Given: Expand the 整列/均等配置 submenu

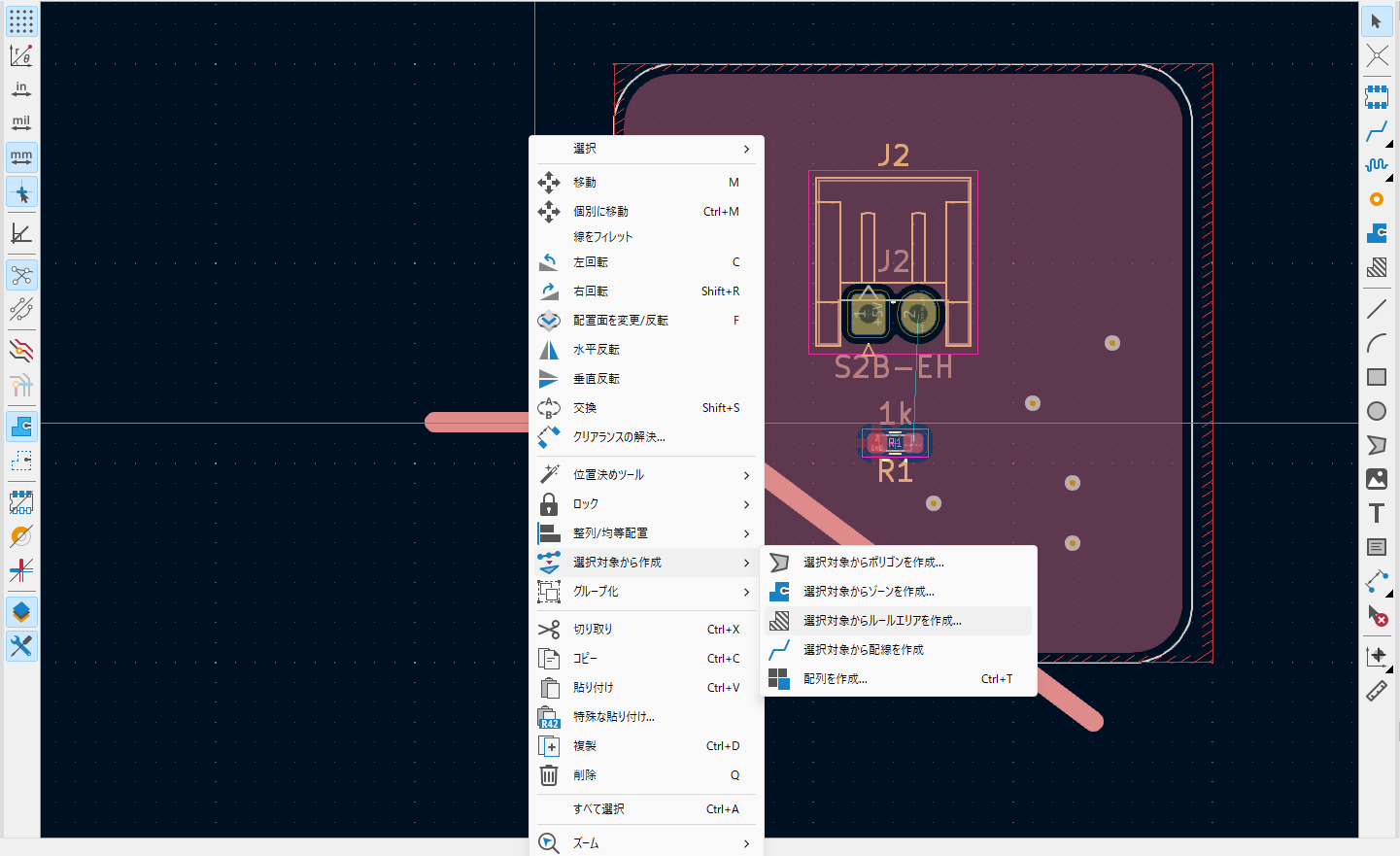Looking at the screenshot, I should [646, 533].
